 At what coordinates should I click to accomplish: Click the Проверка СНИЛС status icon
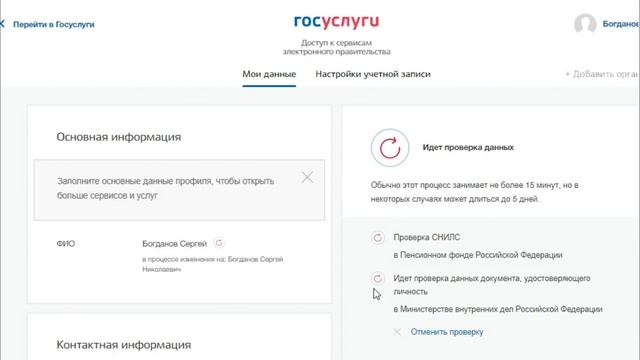(378, 238)
